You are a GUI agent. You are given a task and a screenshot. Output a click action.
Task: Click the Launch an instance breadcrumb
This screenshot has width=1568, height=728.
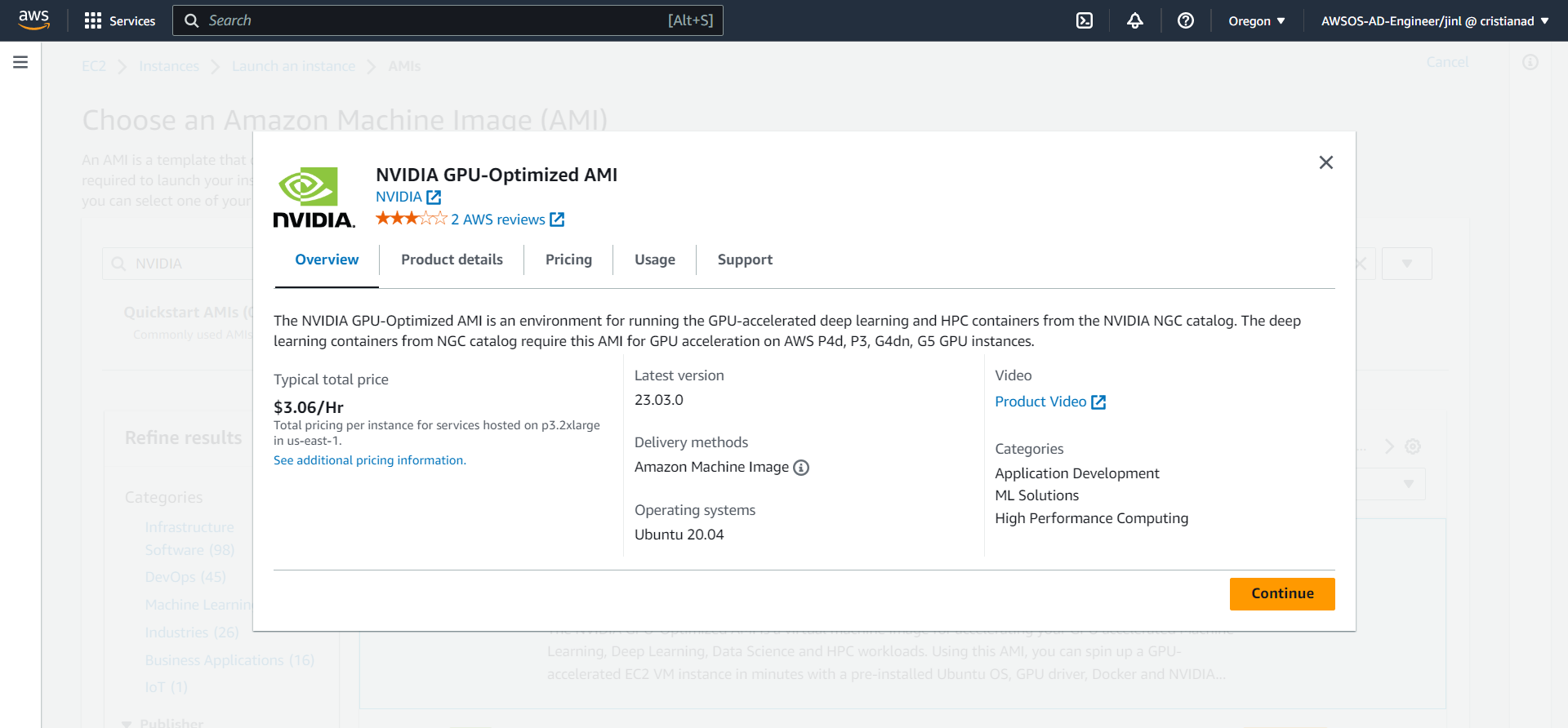click(x=293, y=66)
